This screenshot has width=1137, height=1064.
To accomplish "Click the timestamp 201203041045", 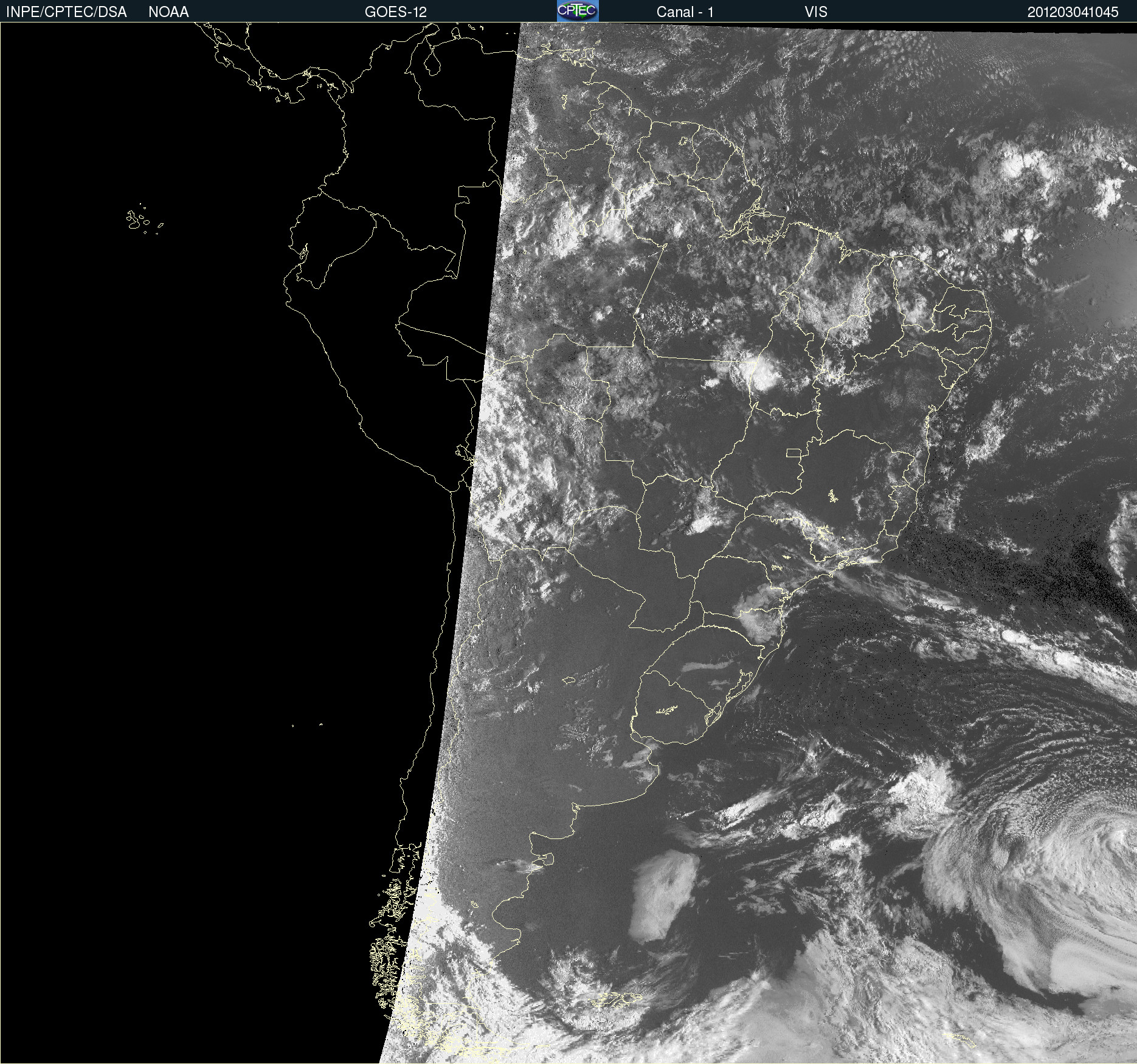I will click(1073, 12).
